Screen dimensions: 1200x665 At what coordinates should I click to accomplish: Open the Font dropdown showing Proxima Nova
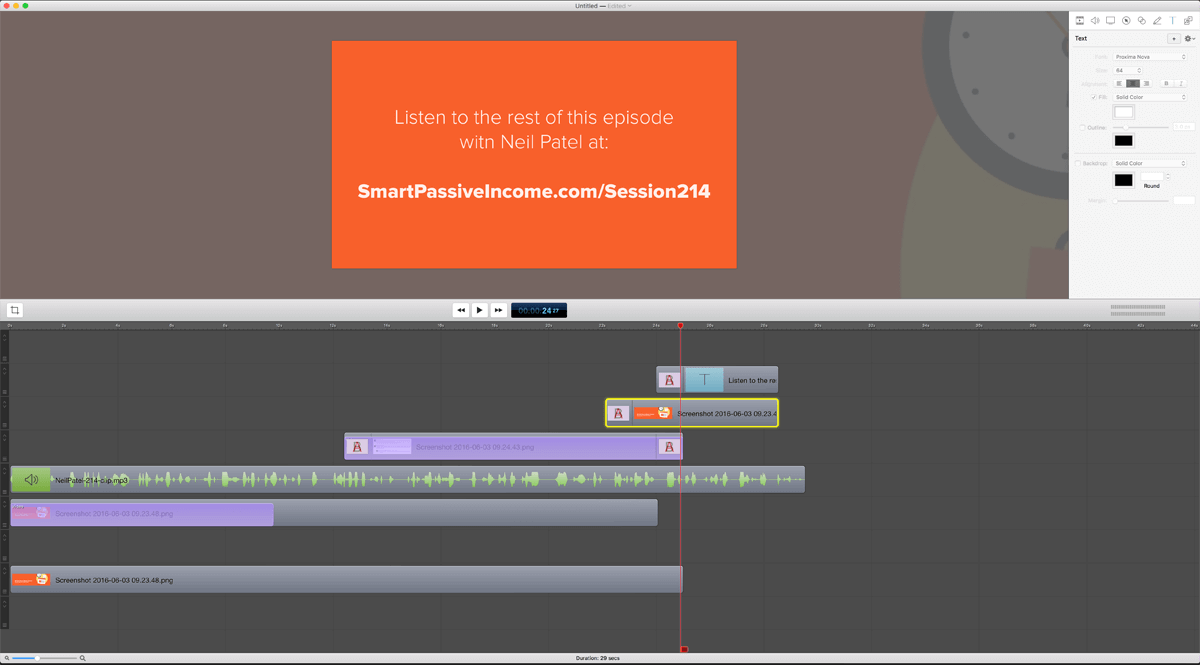pyautogui.click(x=1150, y=57)
